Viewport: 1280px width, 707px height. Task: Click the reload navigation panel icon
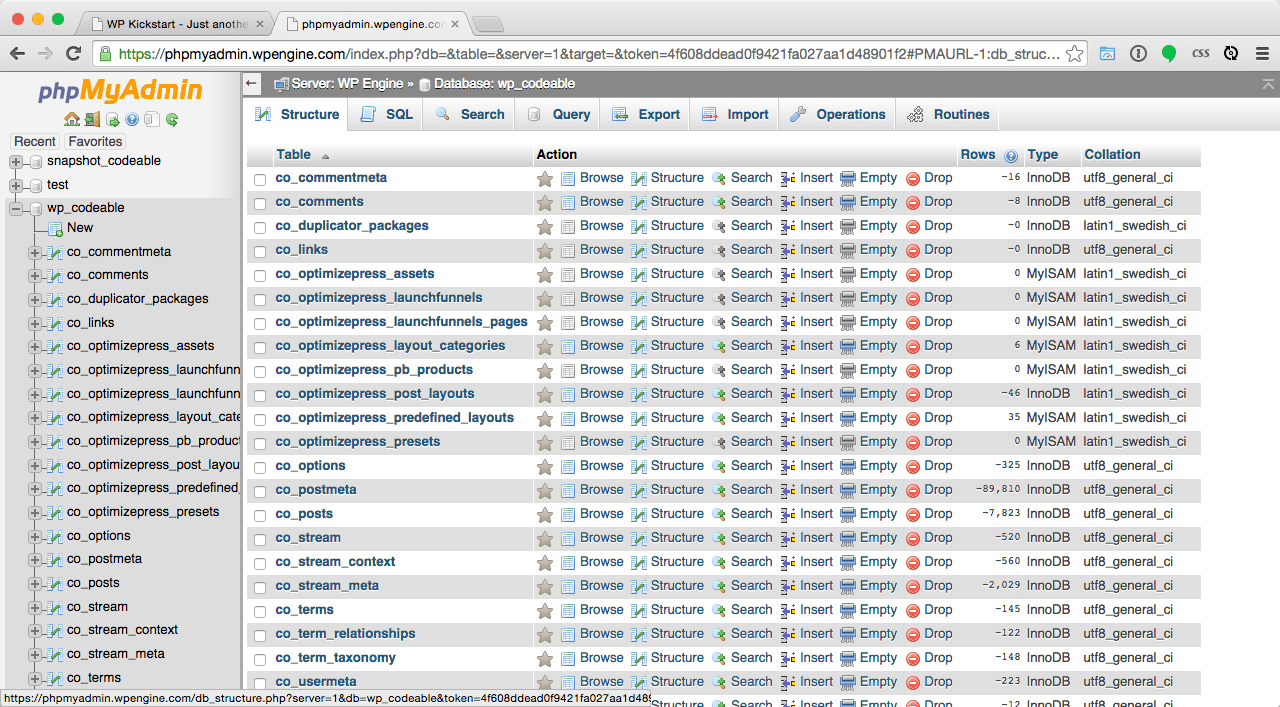click(x=172, y=120)
